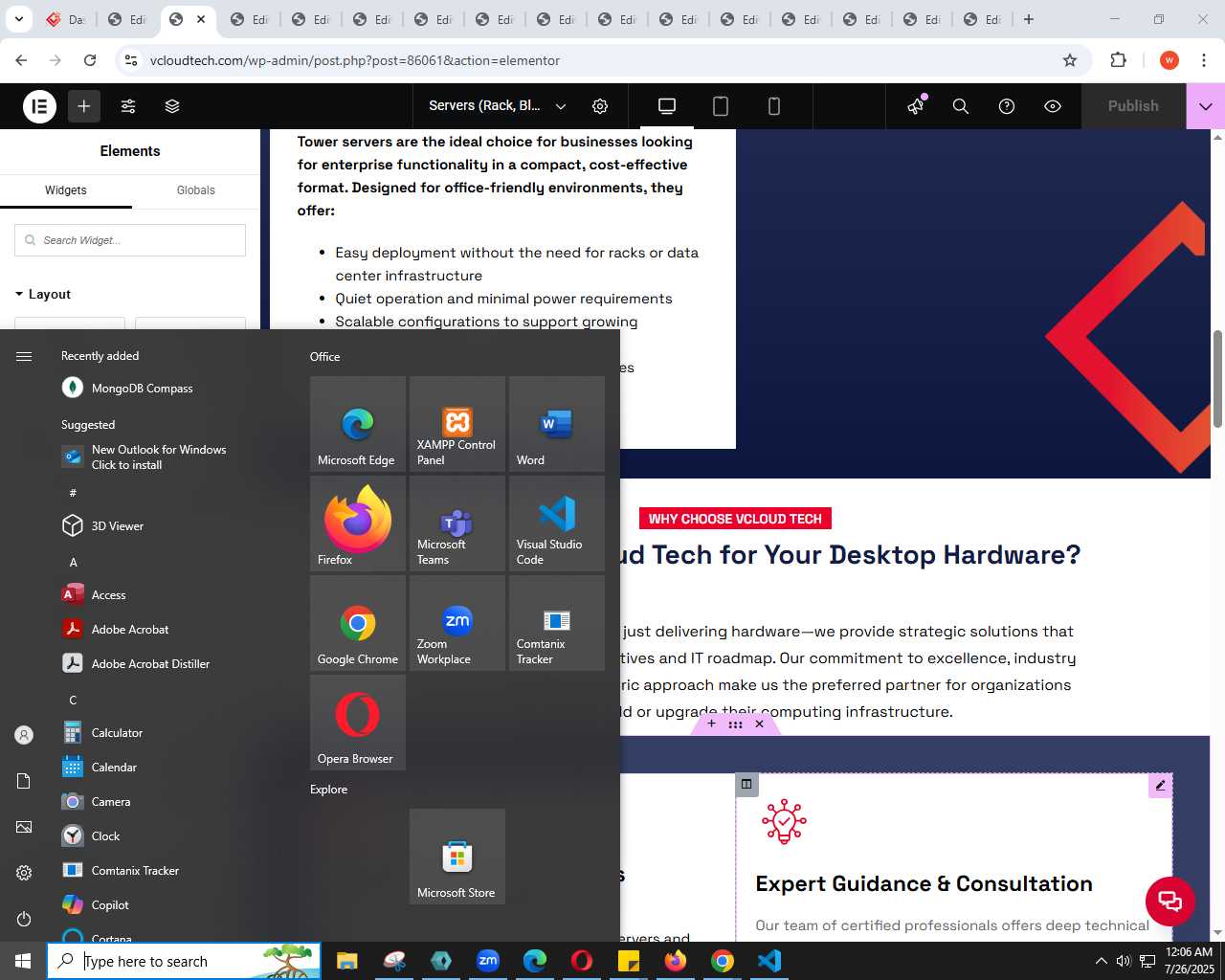Jump to letter A app group
The image size is (1225, 980).
(73, 562)
